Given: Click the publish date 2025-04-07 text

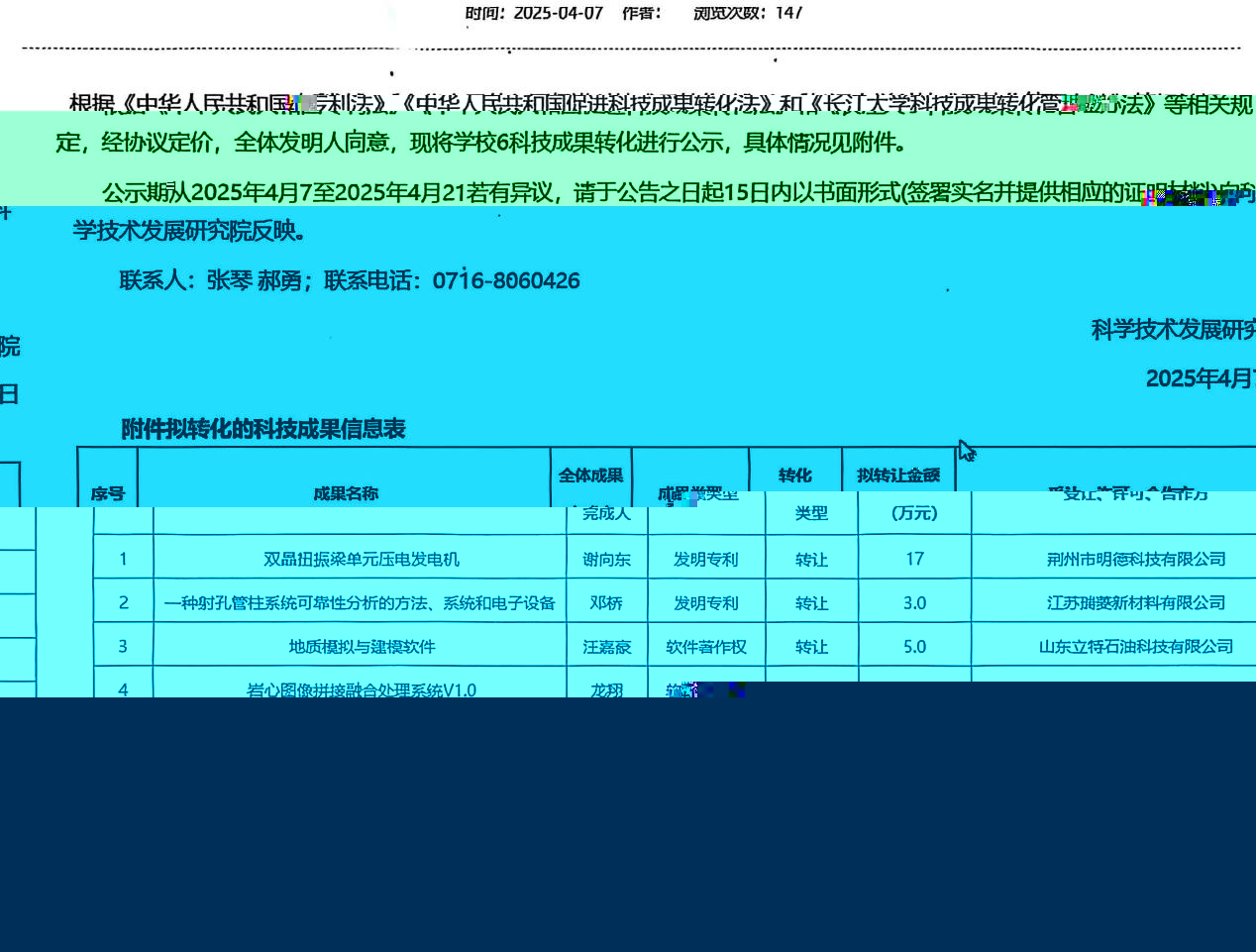Looking at the screenshot, I should (558, 13).
